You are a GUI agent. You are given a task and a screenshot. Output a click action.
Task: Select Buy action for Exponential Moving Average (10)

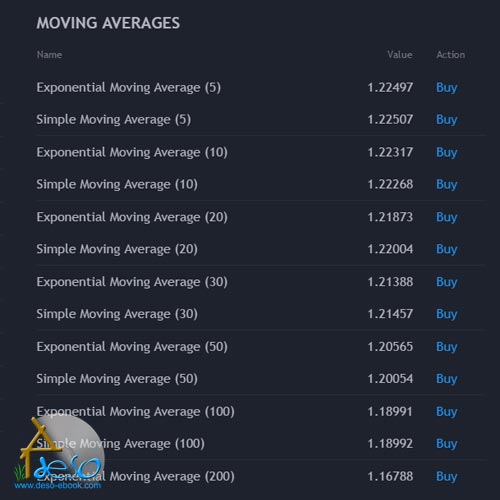[446, 152]
